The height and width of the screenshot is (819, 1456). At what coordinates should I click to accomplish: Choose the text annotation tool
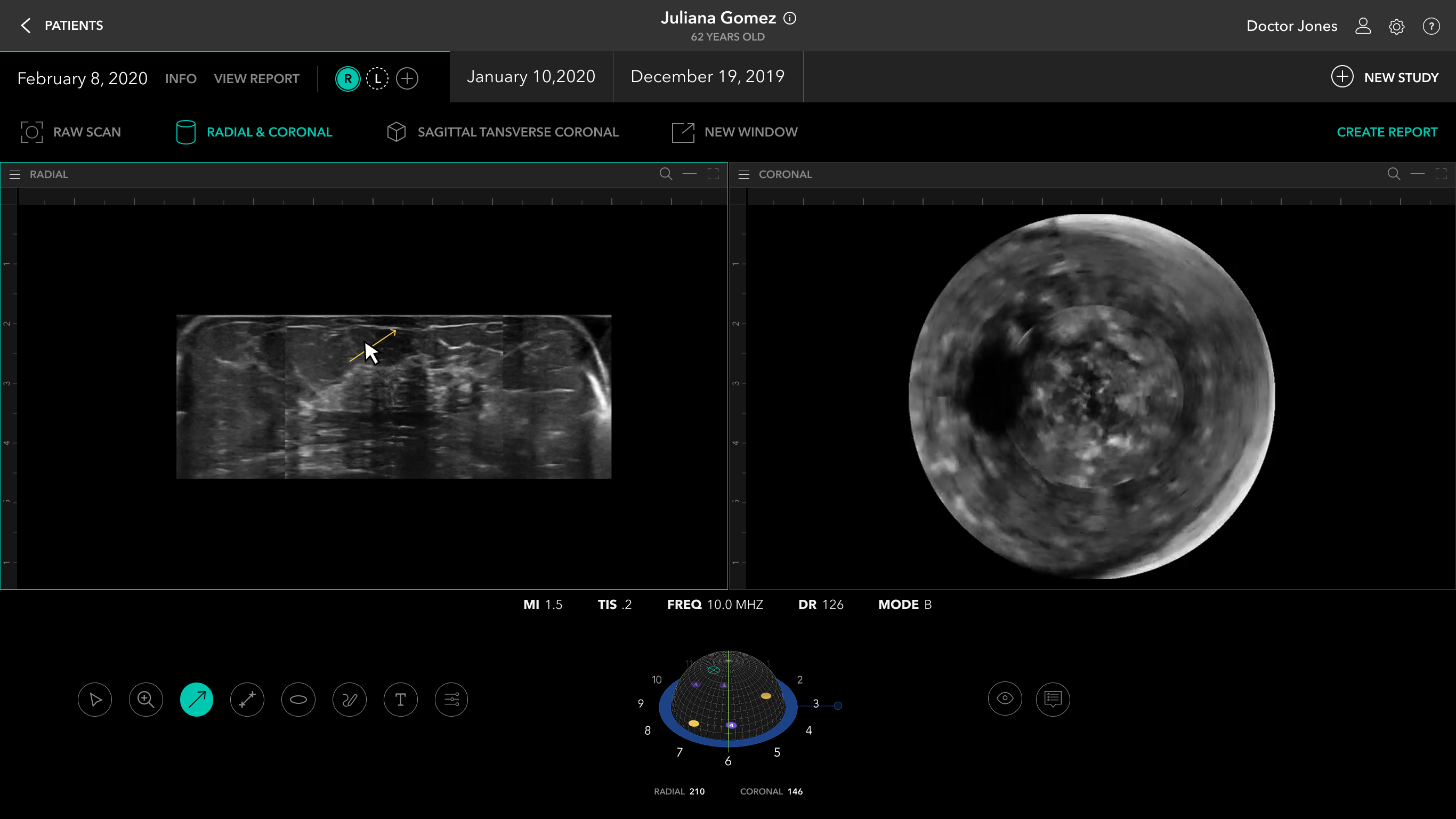click(400, 700)
